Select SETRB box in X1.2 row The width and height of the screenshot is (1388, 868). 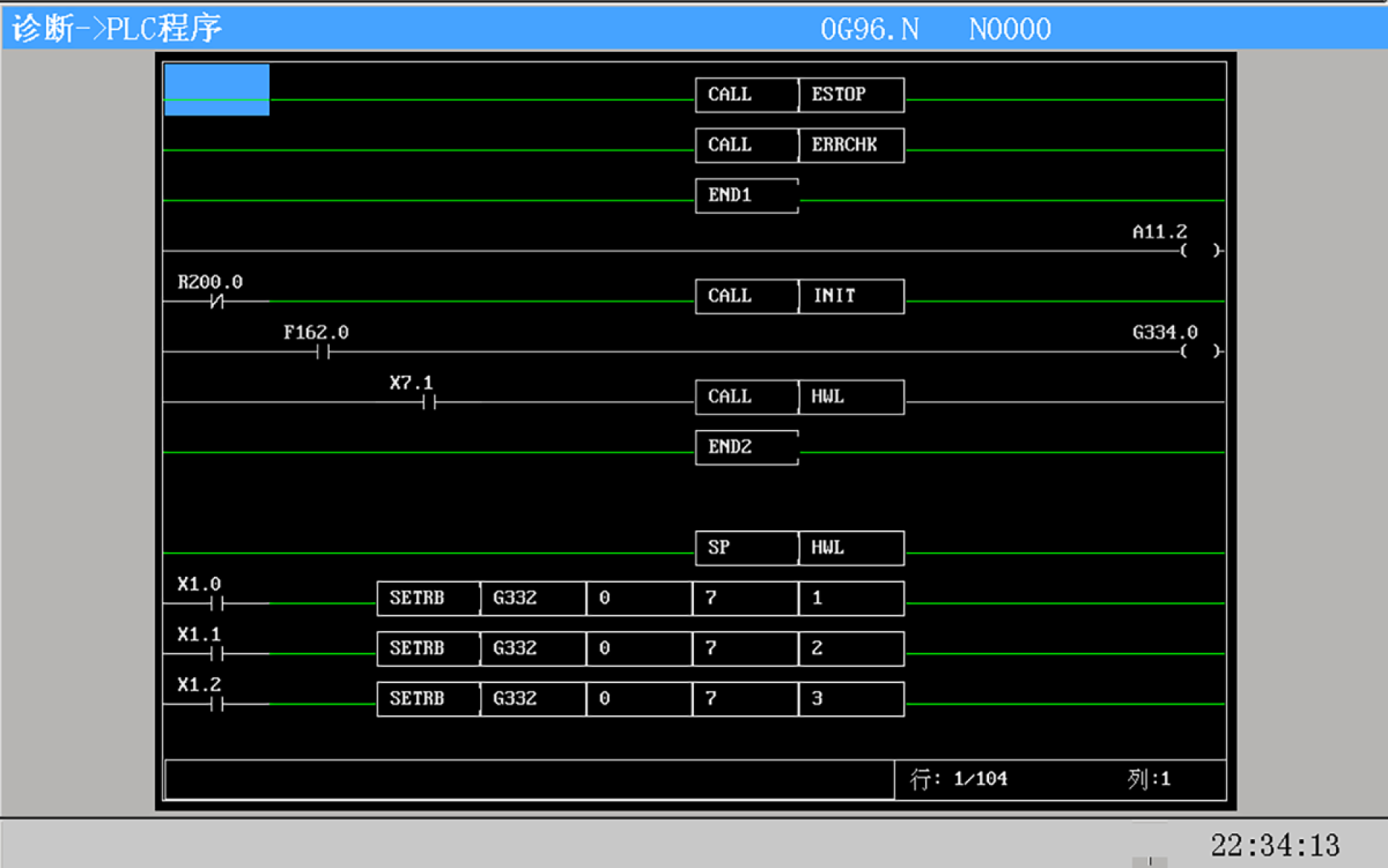428,699
